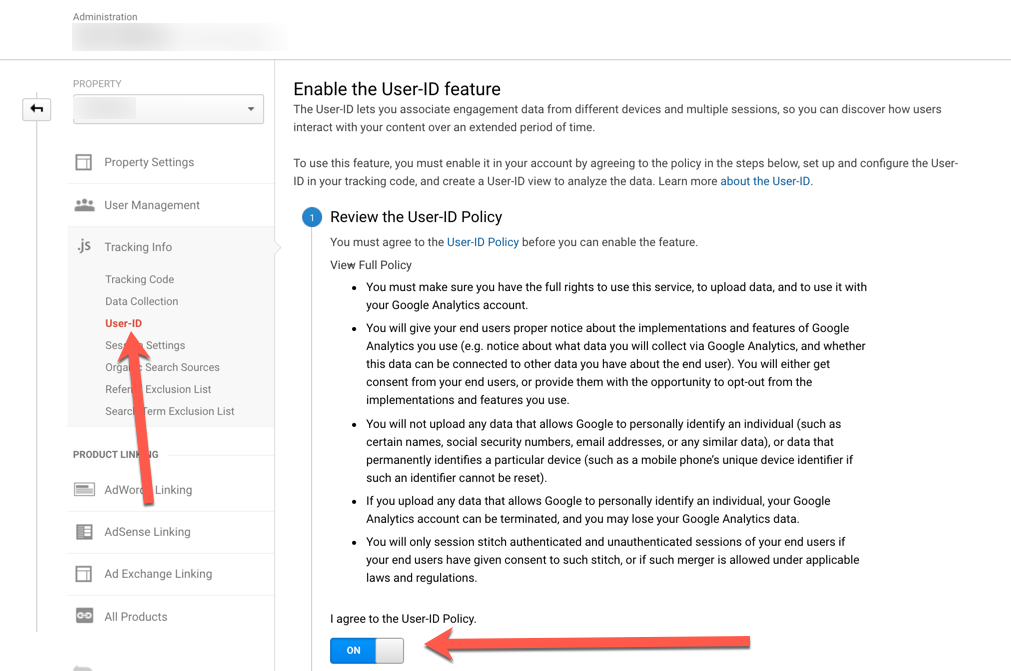Open AdSense Linking
The height and width of the screenshot is (671, 1011).
click(148, 532)
